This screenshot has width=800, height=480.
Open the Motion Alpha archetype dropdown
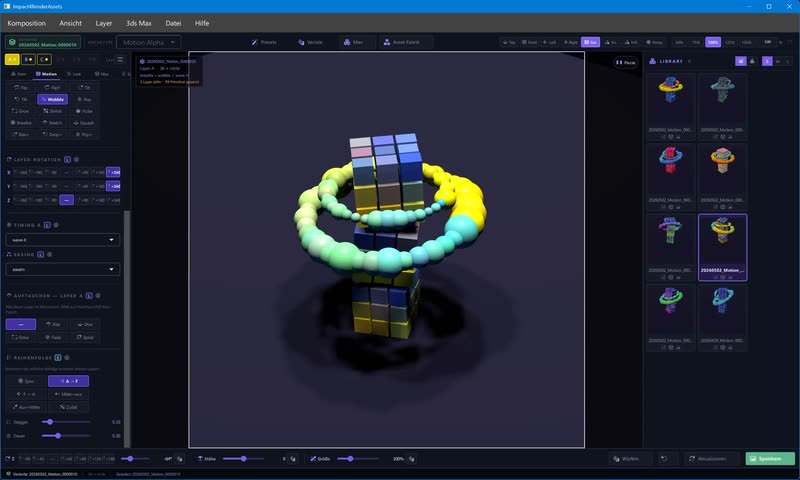coord(148,42)
